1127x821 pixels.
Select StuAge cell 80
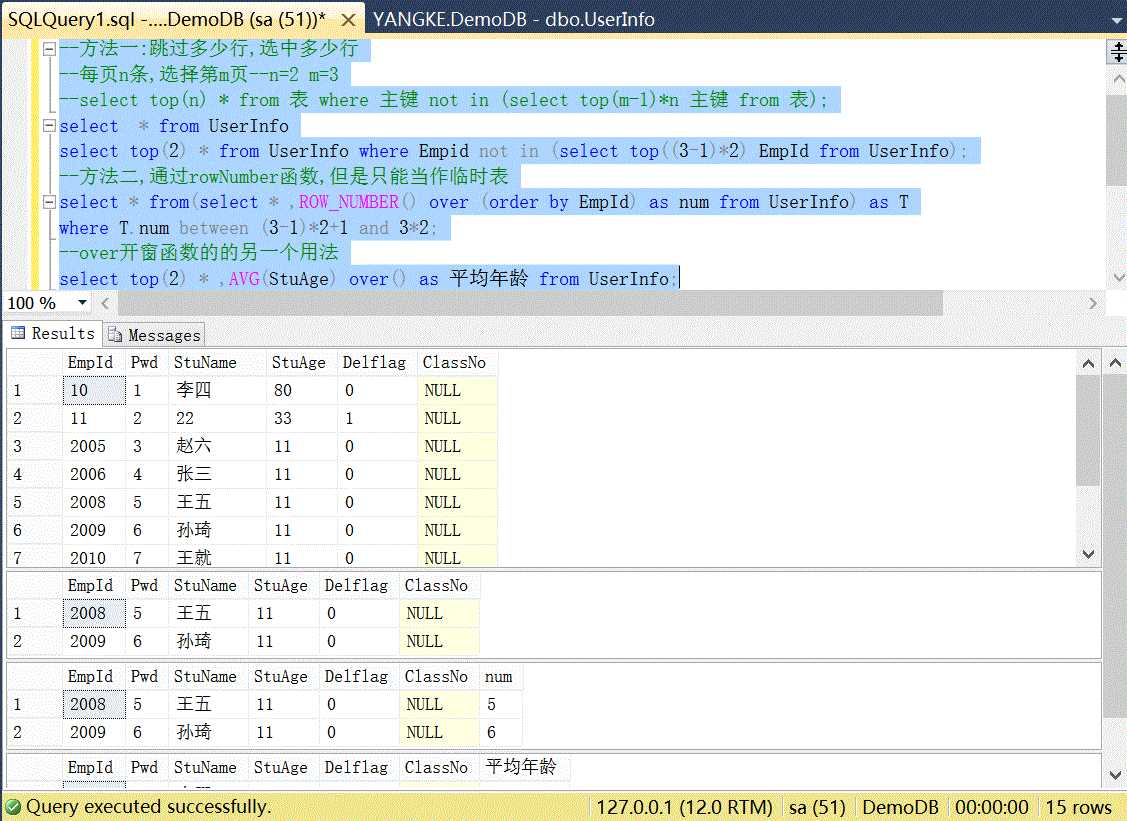point(303,390)
